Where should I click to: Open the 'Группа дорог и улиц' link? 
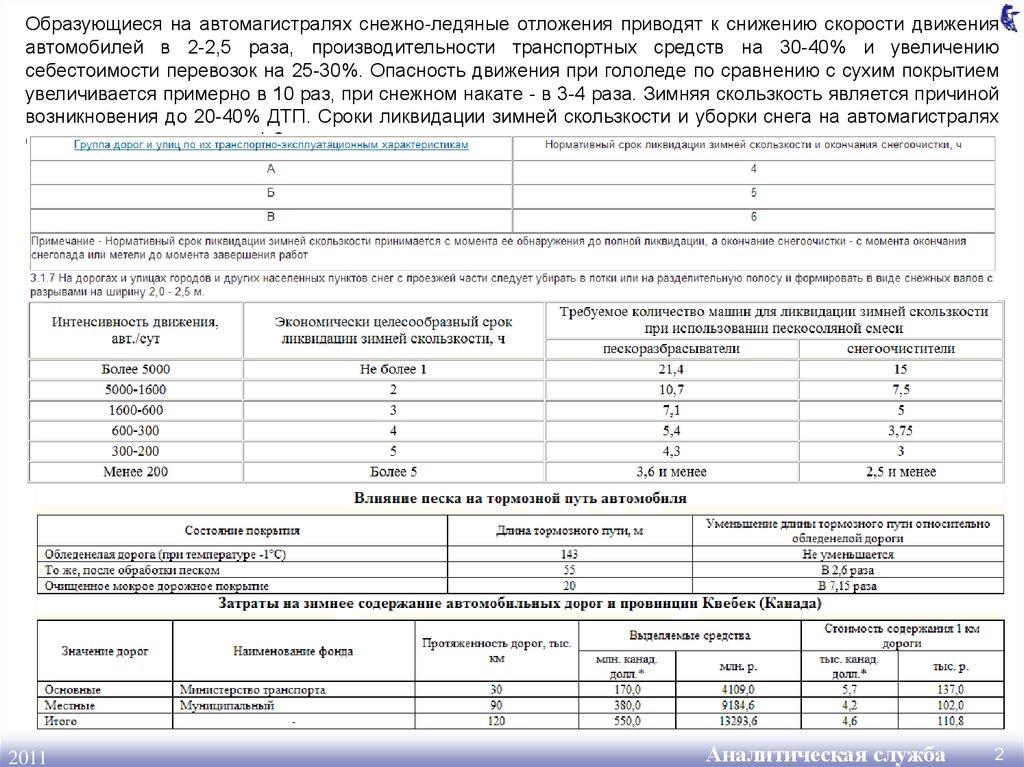[x=272, y=145]
